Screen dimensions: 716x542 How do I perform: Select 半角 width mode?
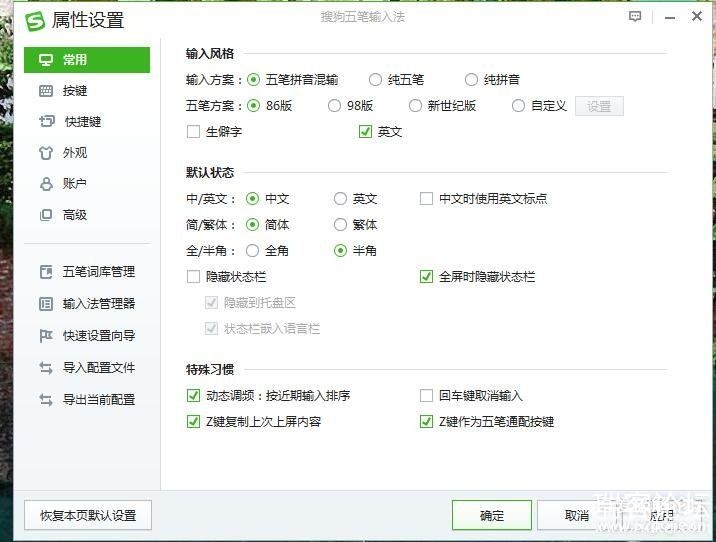coord(340,251)
